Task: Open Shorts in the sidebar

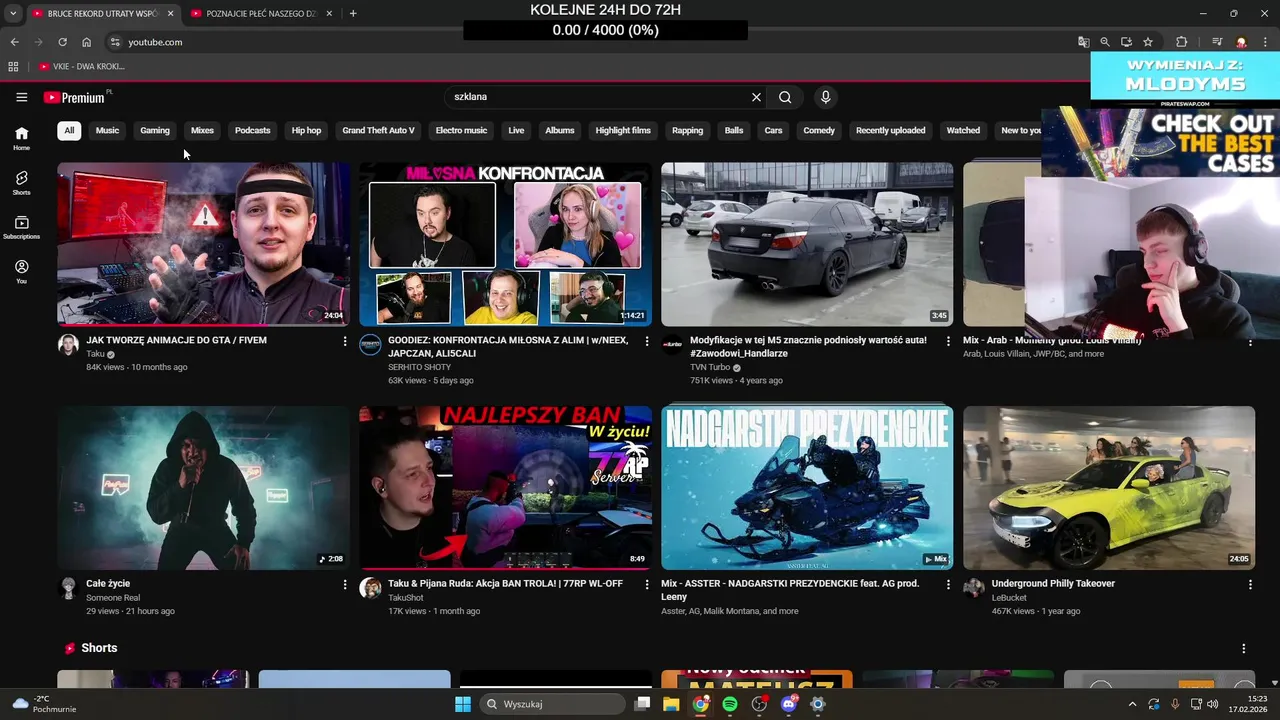Action: (21, 183)
